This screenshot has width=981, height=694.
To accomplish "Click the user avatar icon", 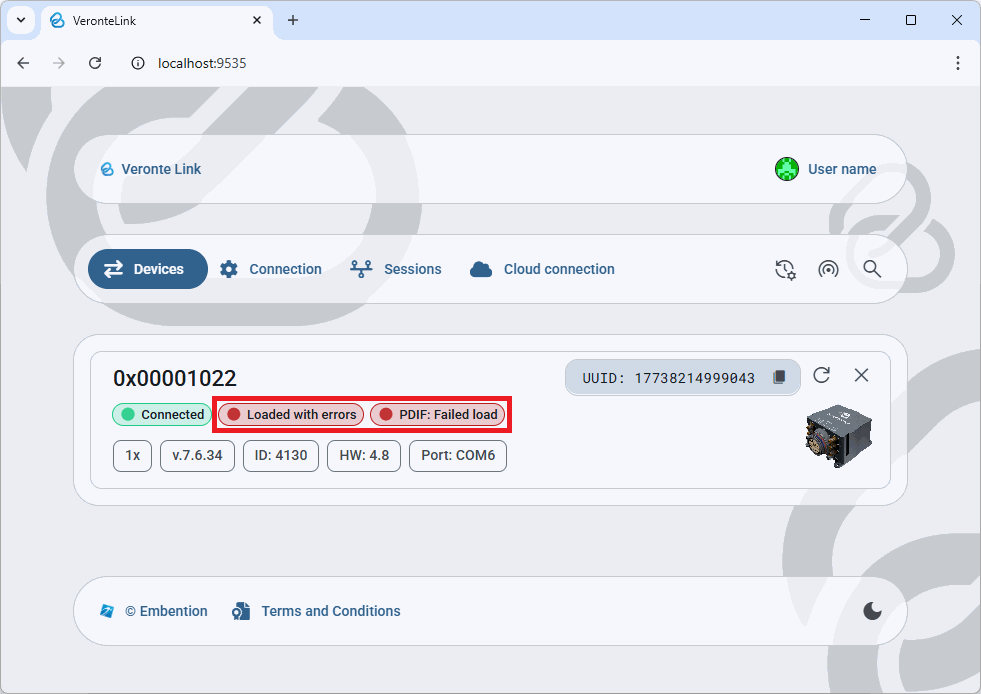I will tap(787, 169).
